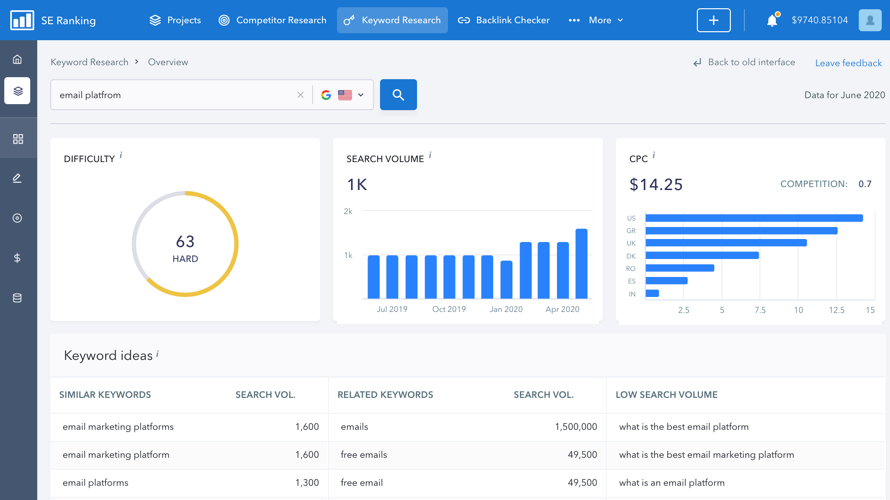Click the blue search magnifier button

[398, 95]
